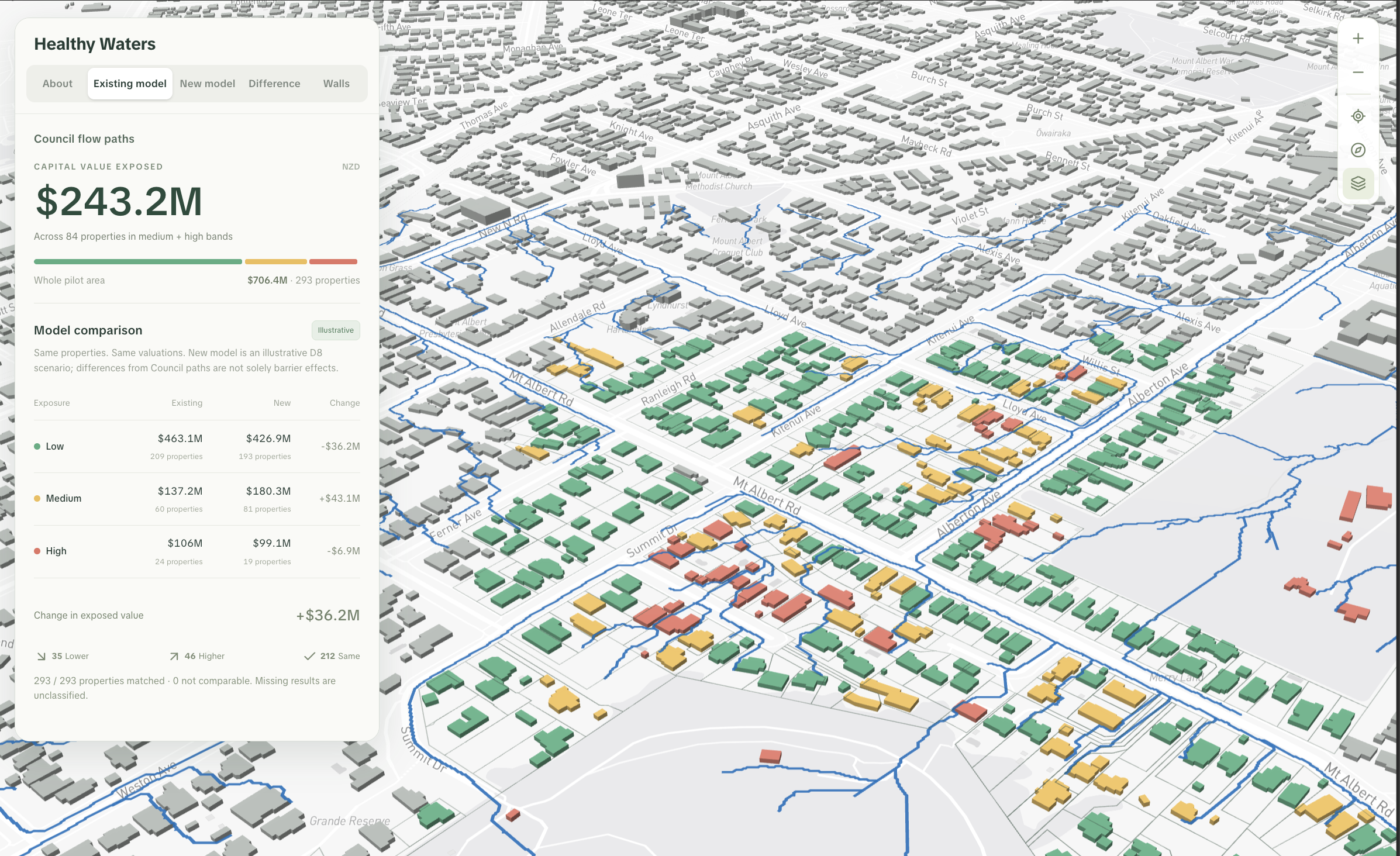Click the Low exposure row label
Image resolution: width=1400 pixels, height=856 pixels.
pyautogui.click(x=55, y=446)
